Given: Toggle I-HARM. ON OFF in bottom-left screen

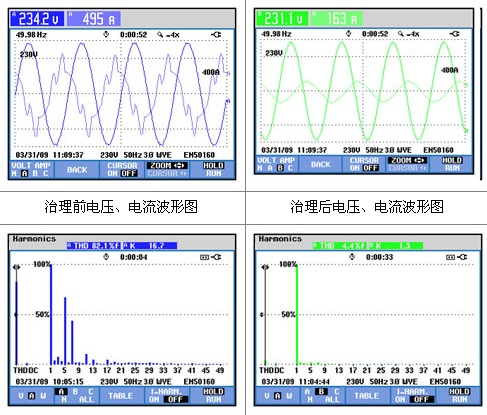Looking at the screenshot, I should tap(167, 395).
